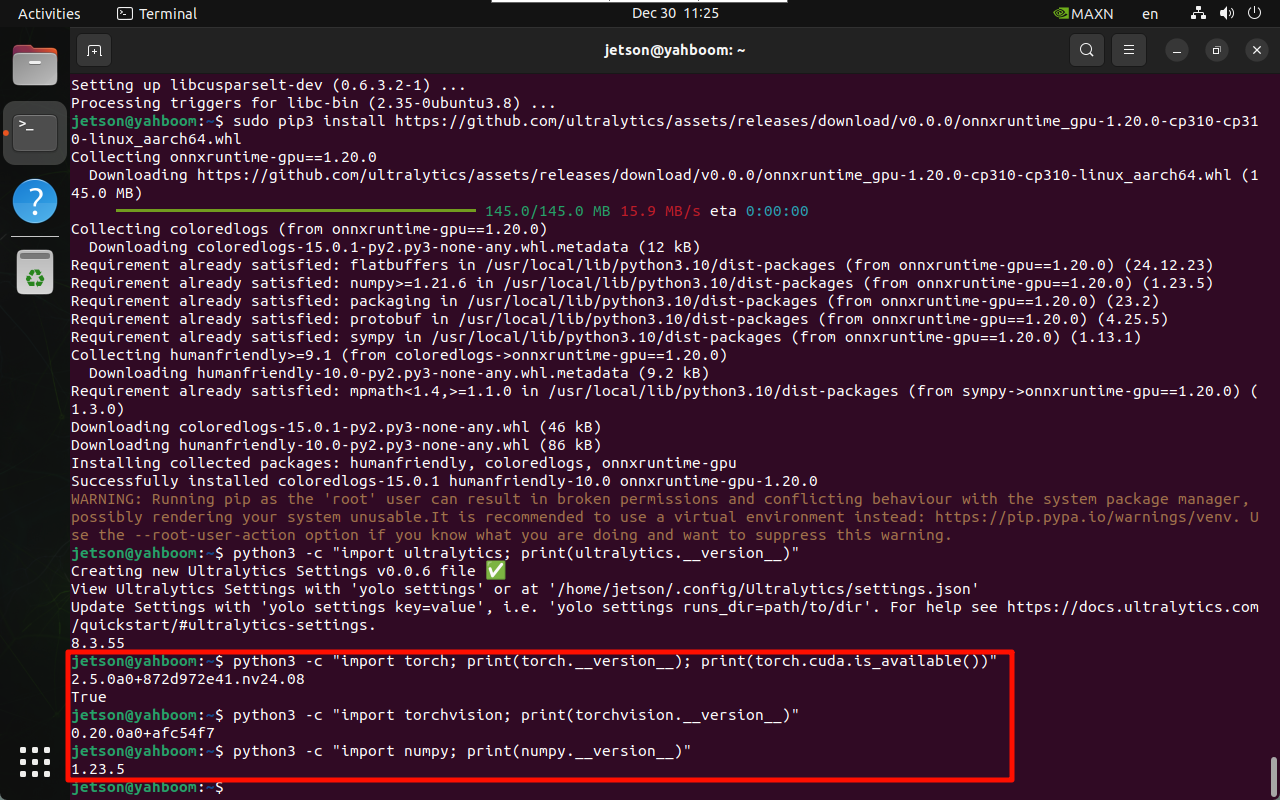1280x800 pixels.
Task: Open the terminal hamburger menu
Action: click(x=1128, y=49)
